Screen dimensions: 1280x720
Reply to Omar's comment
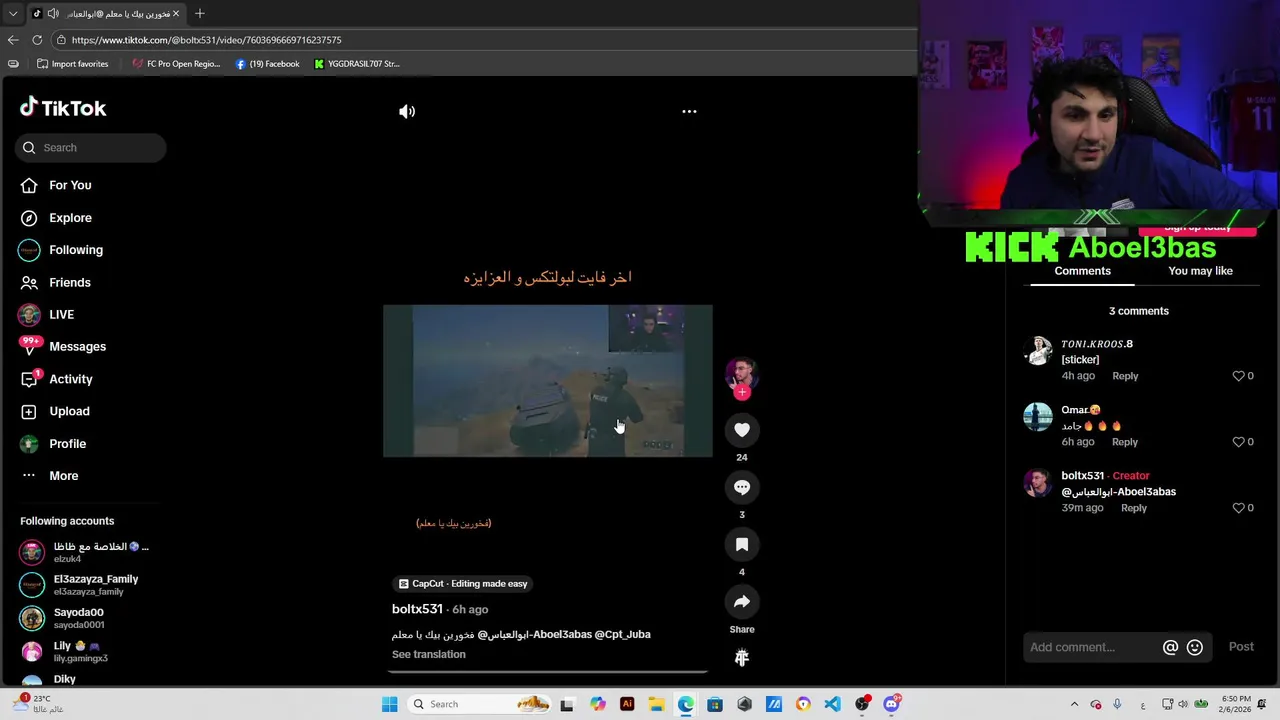[x=1125, y=442]
